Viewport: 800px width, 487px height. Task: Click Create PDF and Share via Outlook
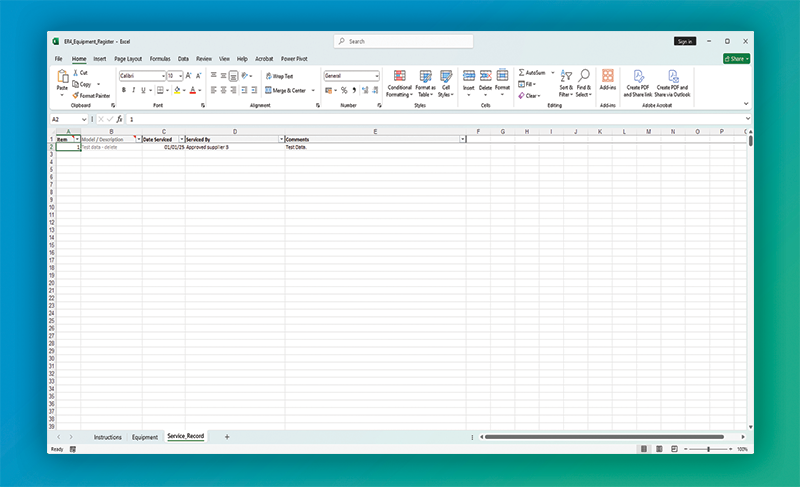[672, 83]
